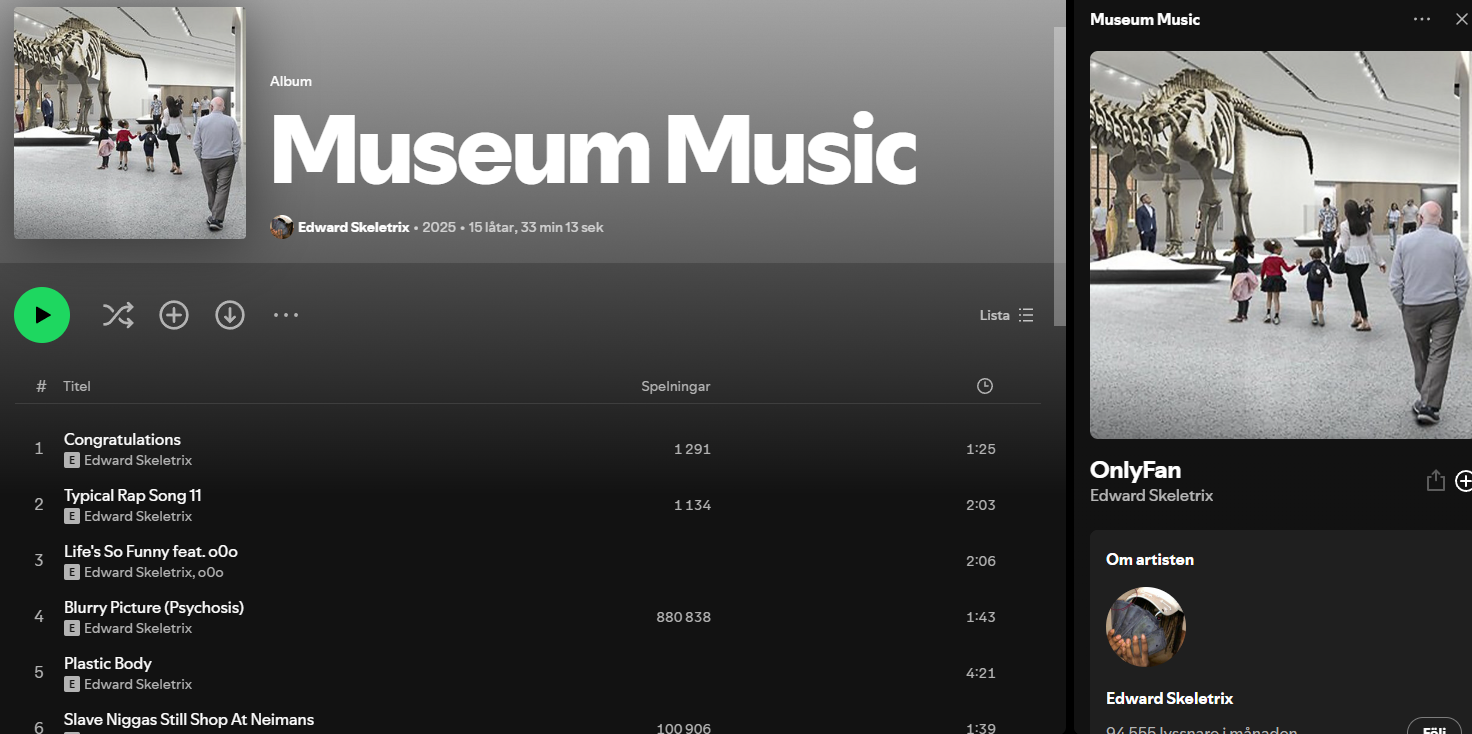Click the explicit badge on Life's So Funny
The height and width of the screenshot is (734, 1472).
click(x=72, y=572)
